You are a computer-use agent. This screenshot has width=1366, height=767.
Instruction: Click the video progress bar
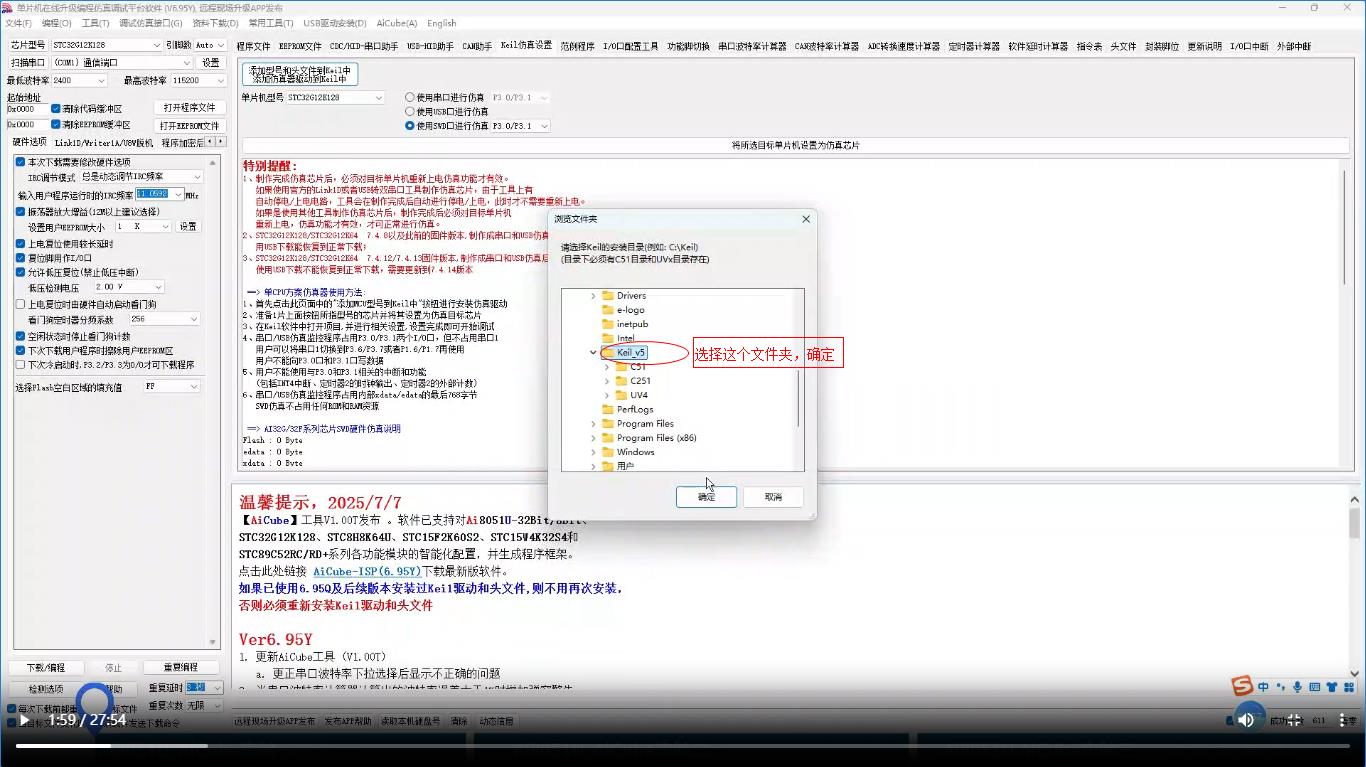(683, 745)
